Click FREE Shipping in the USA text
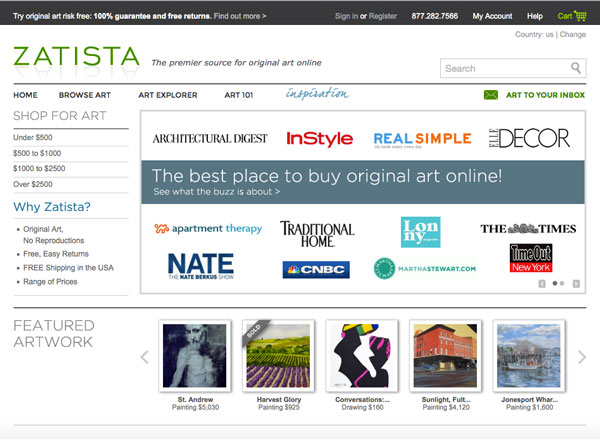The image size is (600, 439). coord(68,268)
